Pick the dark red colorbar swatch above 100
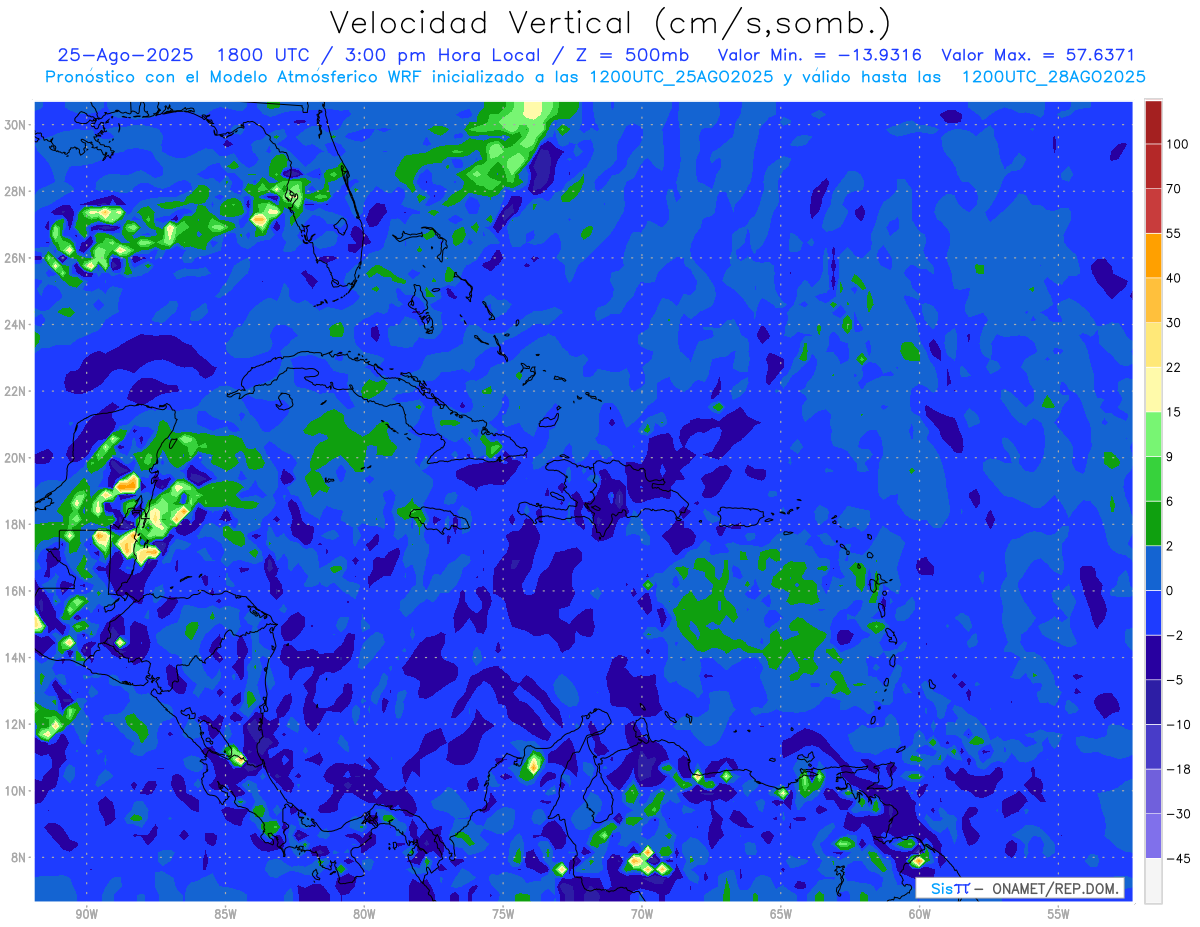This screenshot has width=1200, height=927. pos(1153,122)
